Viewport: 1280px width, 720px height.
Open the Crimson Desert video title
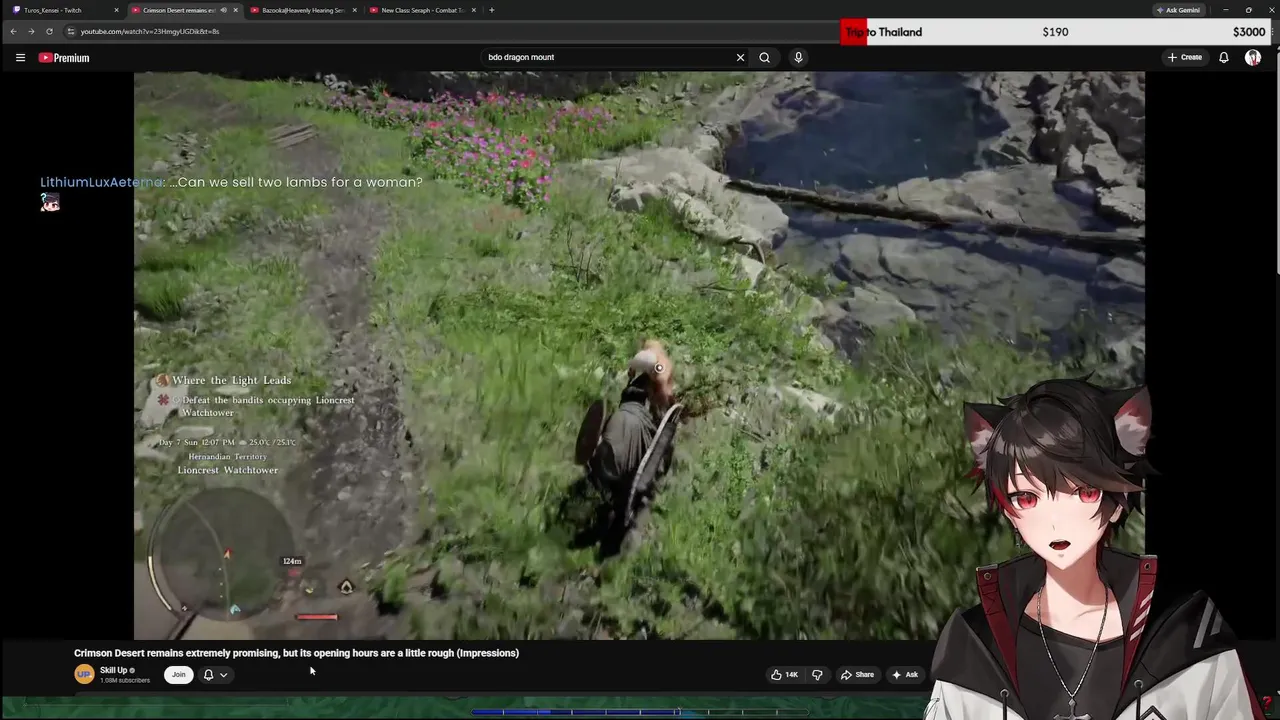pyautogui.click(x=296, y=653)
